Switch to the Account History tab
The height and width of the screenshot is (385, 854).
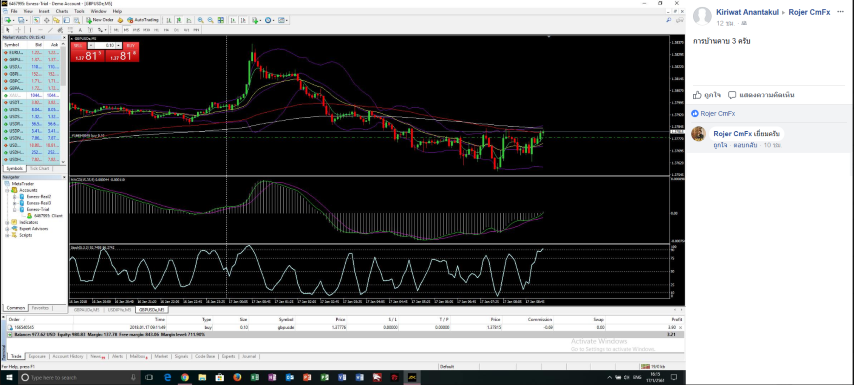(68, 356)
